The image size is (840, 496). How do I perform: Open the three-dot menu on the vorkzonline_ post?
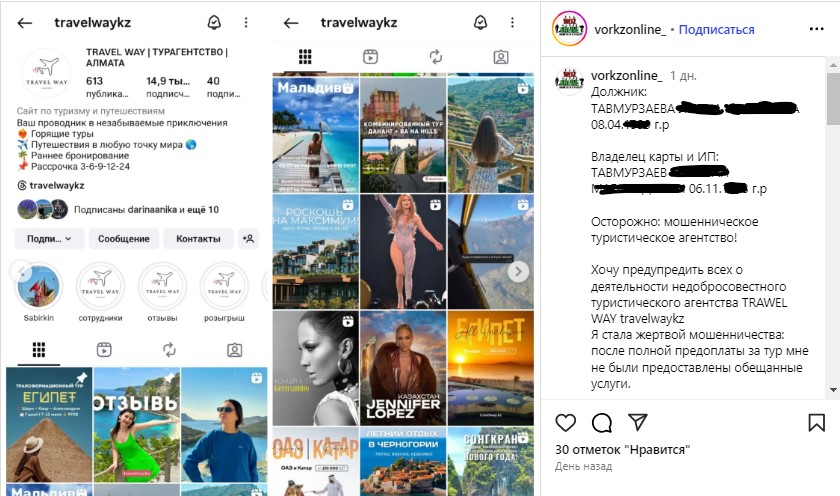pyautogui.click(x=816, y=30)
